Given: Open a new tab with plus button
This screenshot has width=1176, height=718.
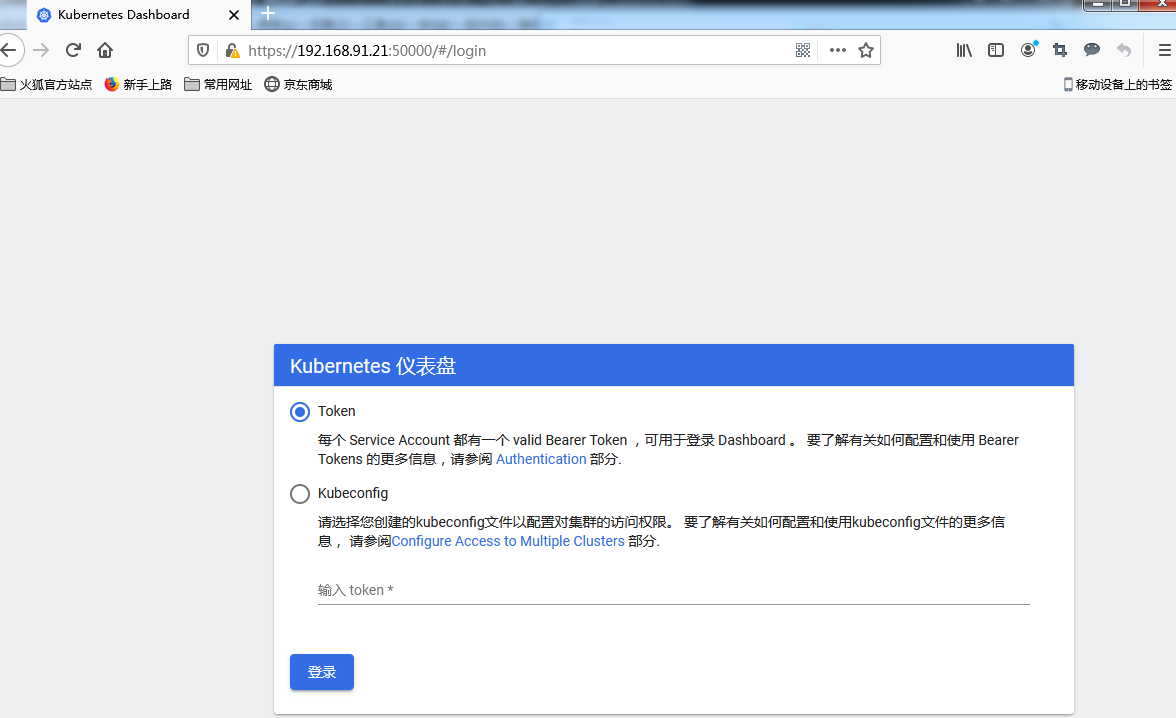Looking at the screenshot, I should [x=268, y=14].
